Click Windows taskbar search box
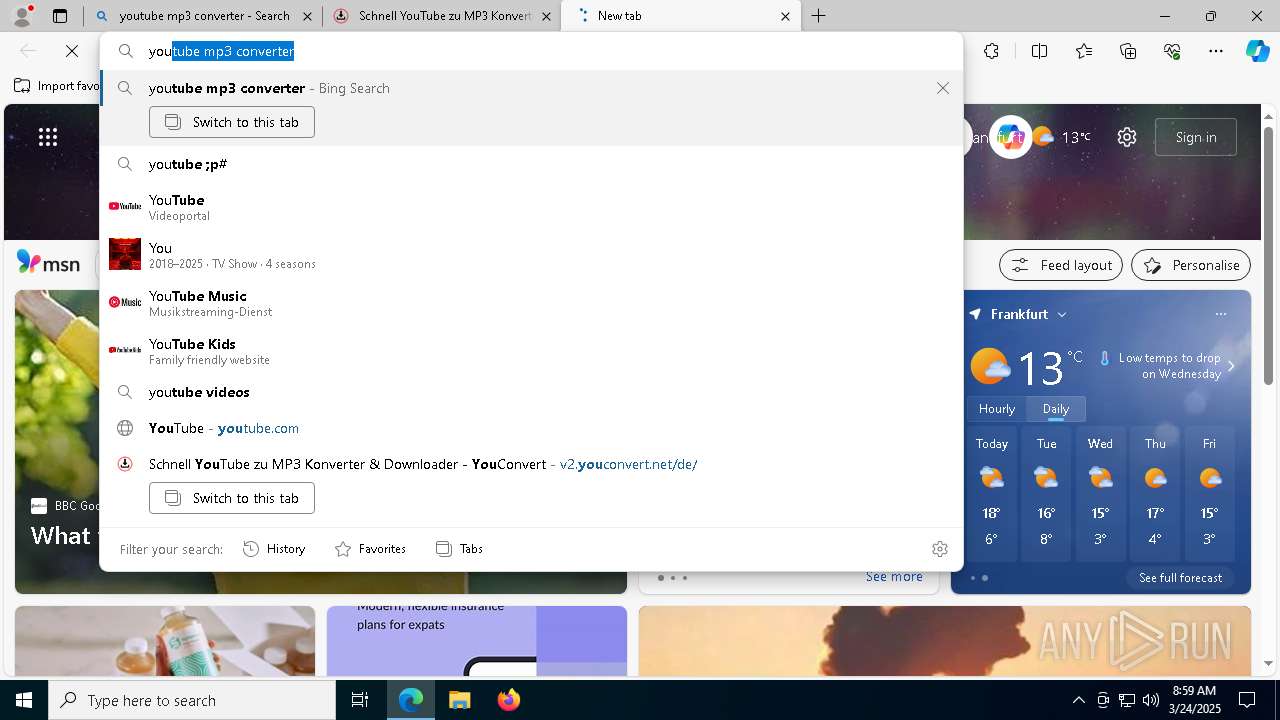Image resolution: width=1280 pixels, height=720 pixels. 192,700
